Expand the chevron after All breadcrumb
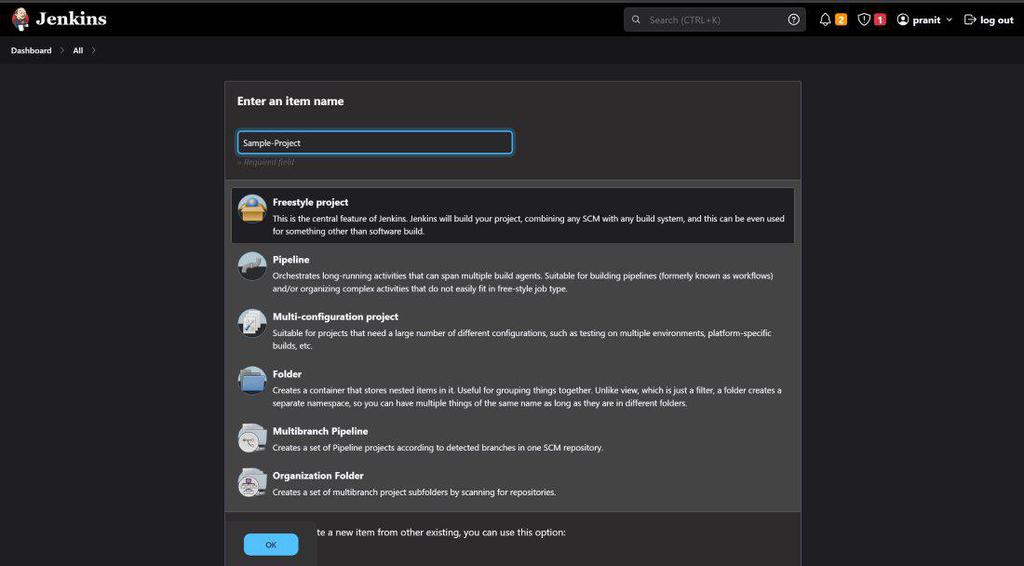Viewport: 1024px width, 566px height. pos(93,50)
